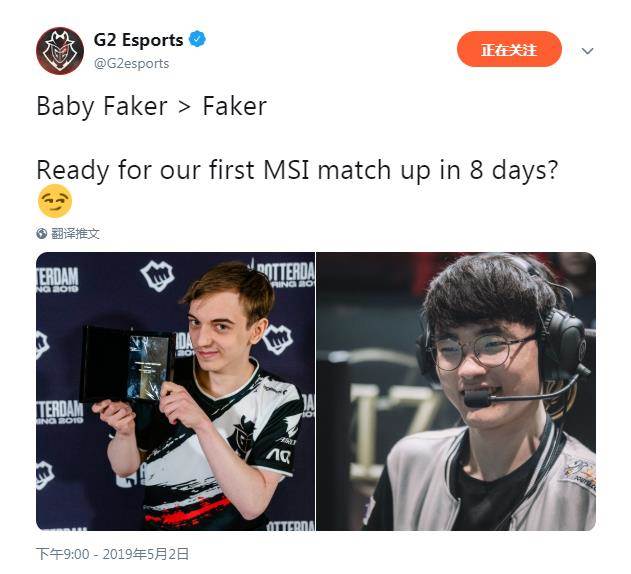Click the MSI fist logo above the plaque

coord(157,276)
